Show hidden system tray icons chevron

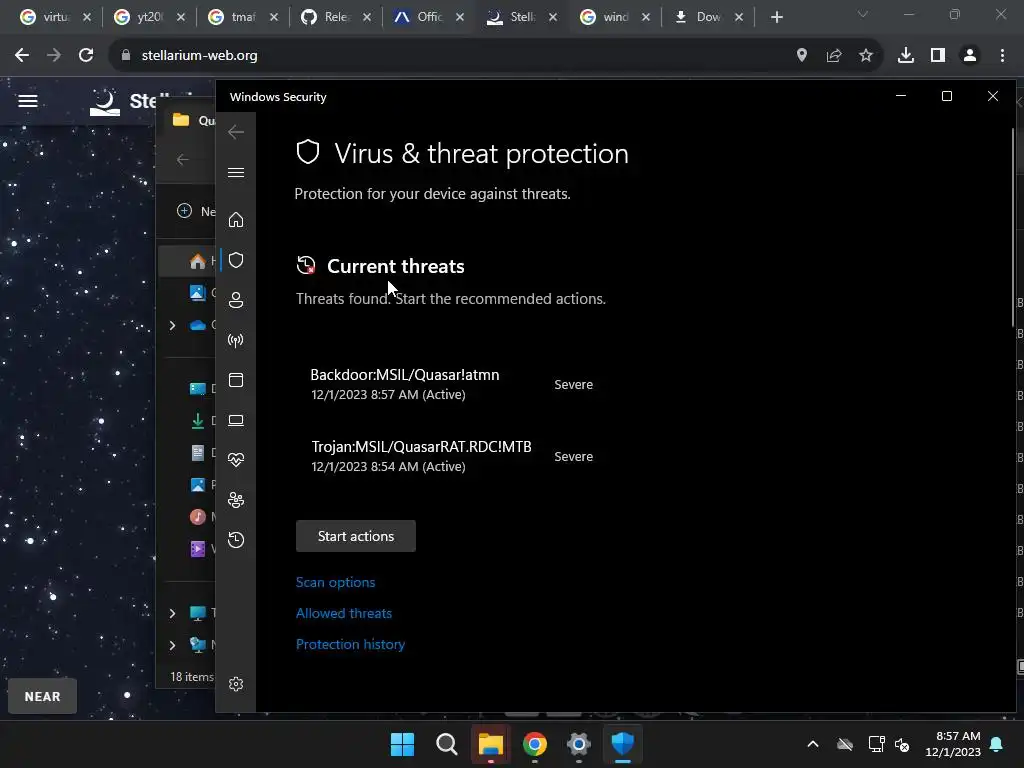813,744
